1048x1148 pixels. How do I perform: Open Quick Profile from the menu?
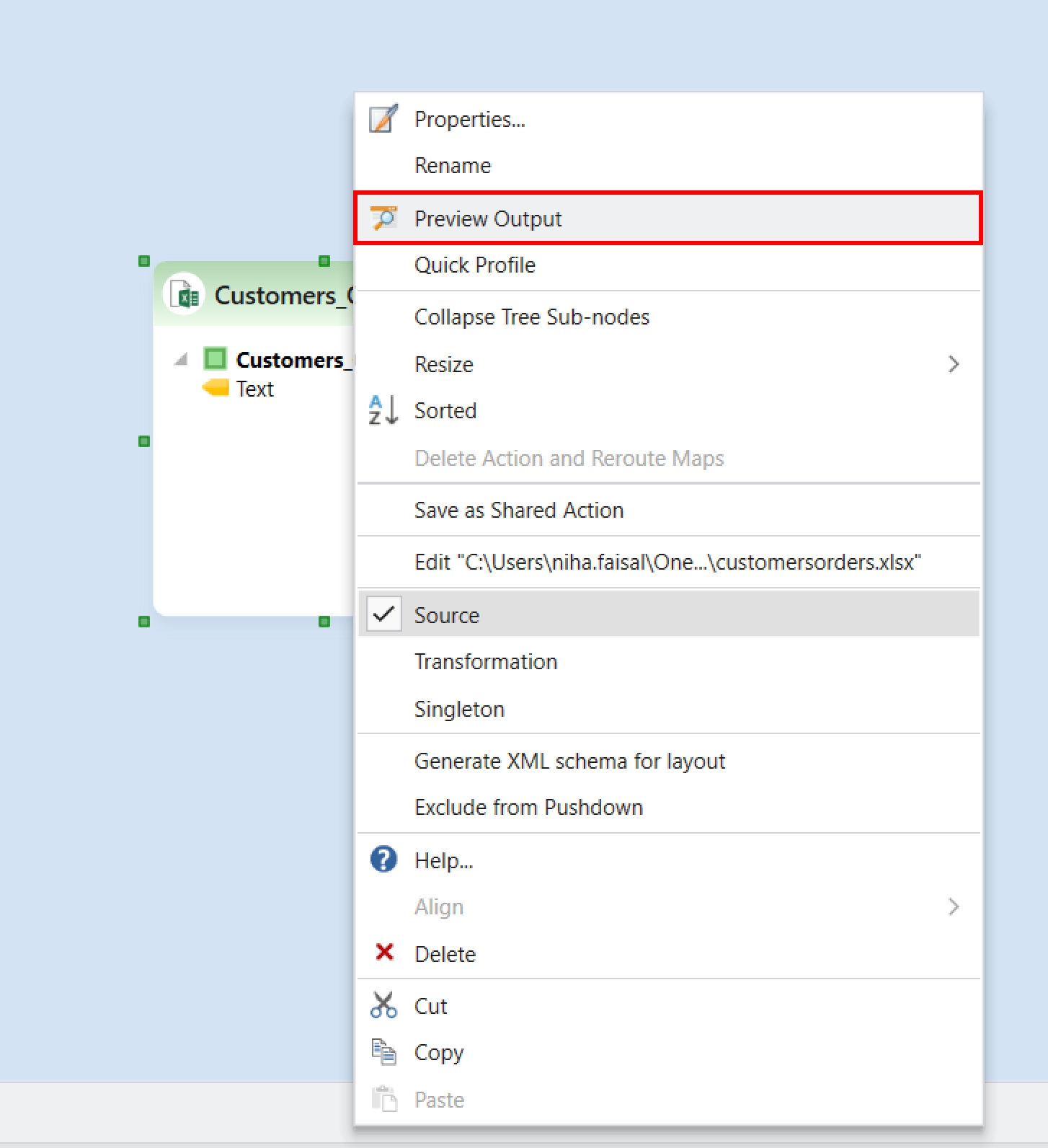[x=474, y=265]
